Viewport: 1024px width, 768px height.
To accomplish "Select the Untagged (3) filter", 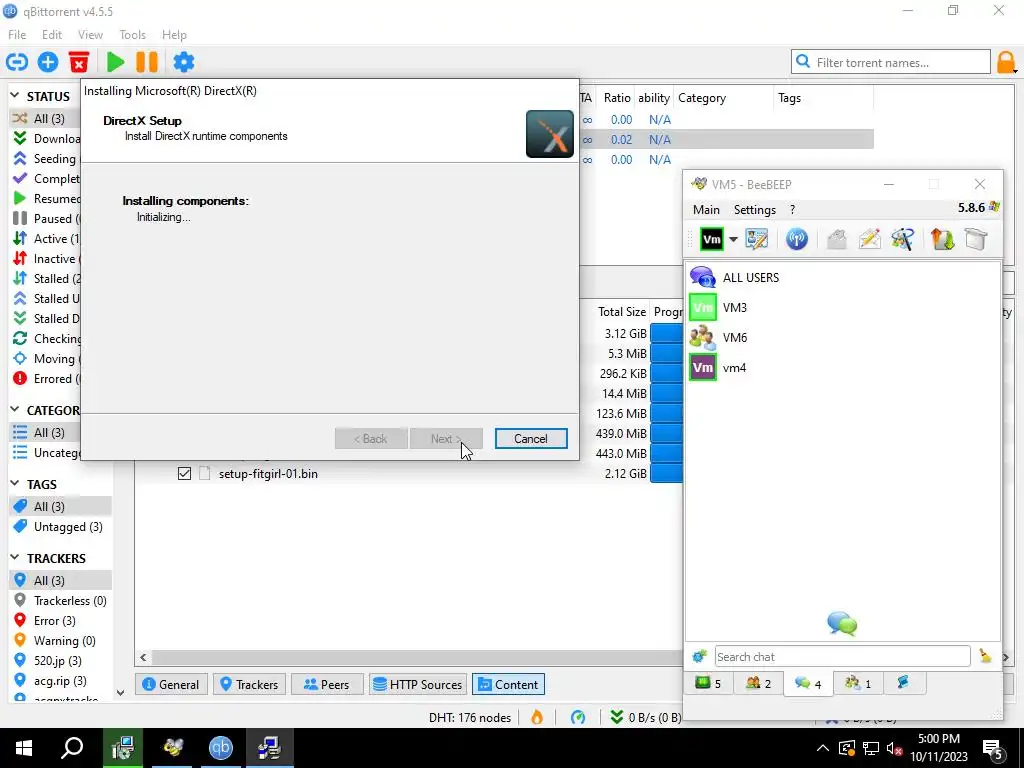I will (x=60, y=526).
